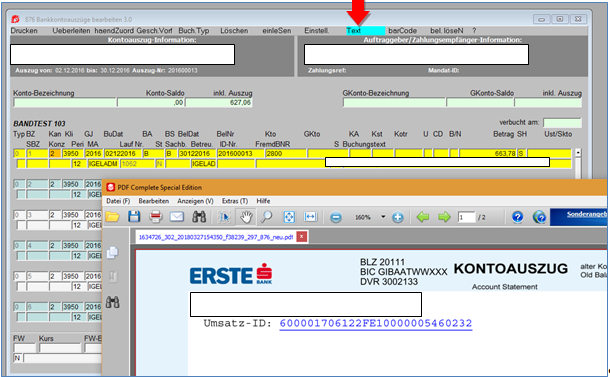Click the Kto cell 2800

(x=285, y=153)
